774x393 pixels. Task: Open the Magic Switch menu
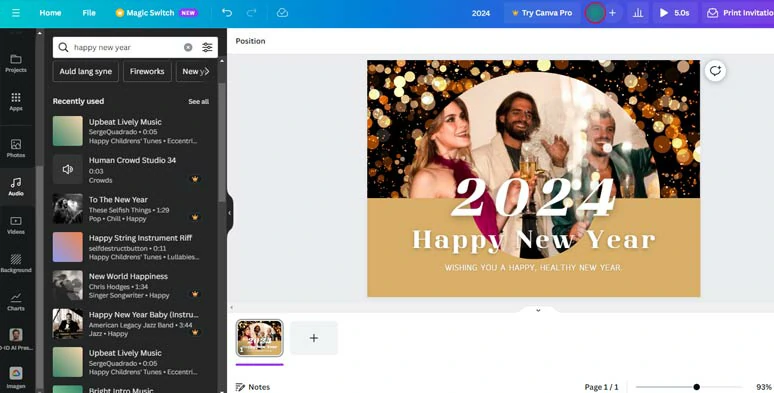click(156, 13)
